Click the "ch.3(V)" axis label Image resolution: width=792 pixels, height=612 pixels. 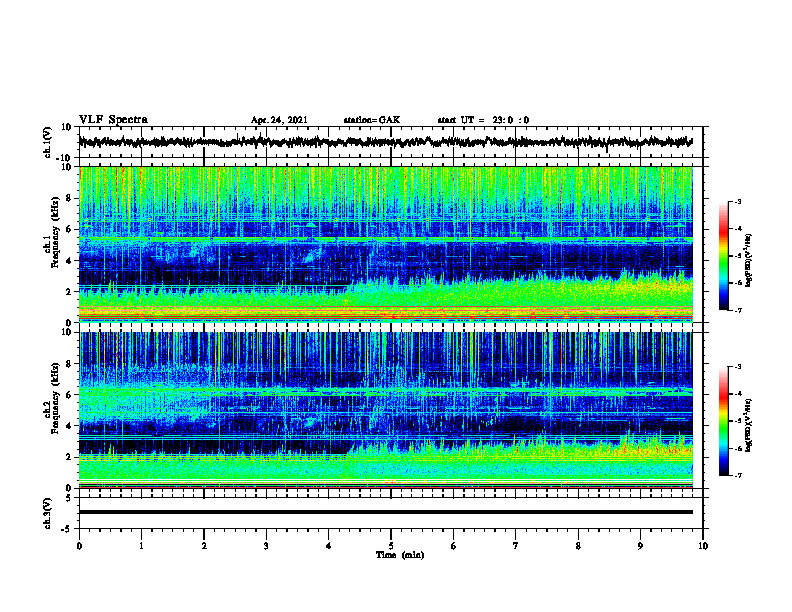[x=48, y=513]
